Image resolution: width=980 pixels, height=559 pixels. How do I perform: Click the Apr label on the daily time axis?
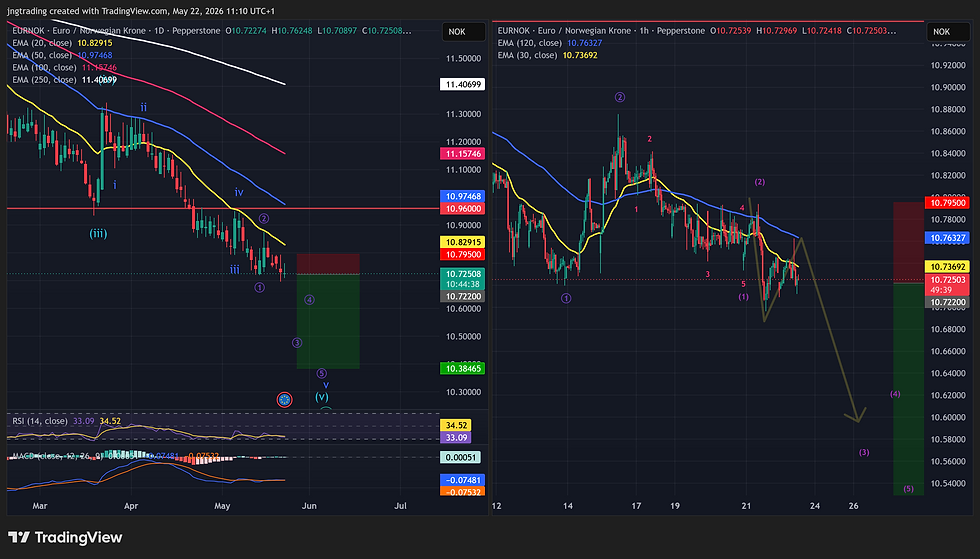(131, 506)
